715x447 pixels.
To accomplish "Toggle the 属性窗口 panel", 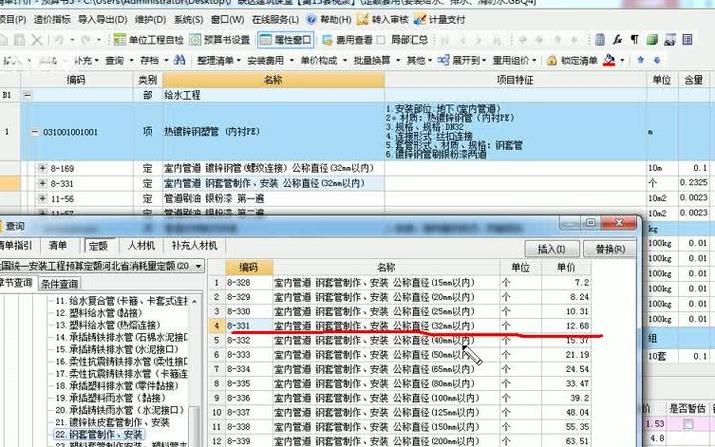I will 285,40.
